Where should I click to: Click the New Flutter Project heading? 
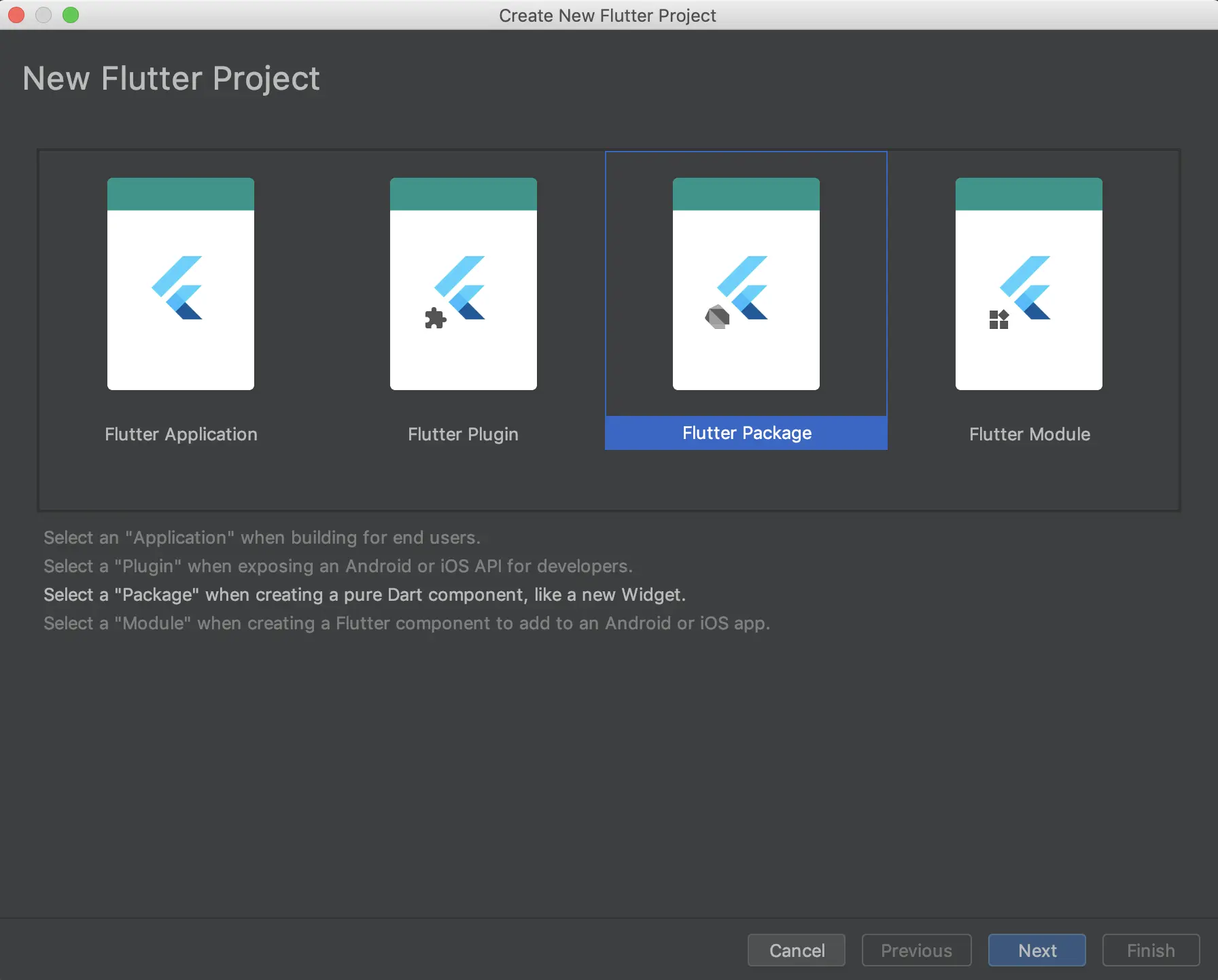[x=171, y=79]
